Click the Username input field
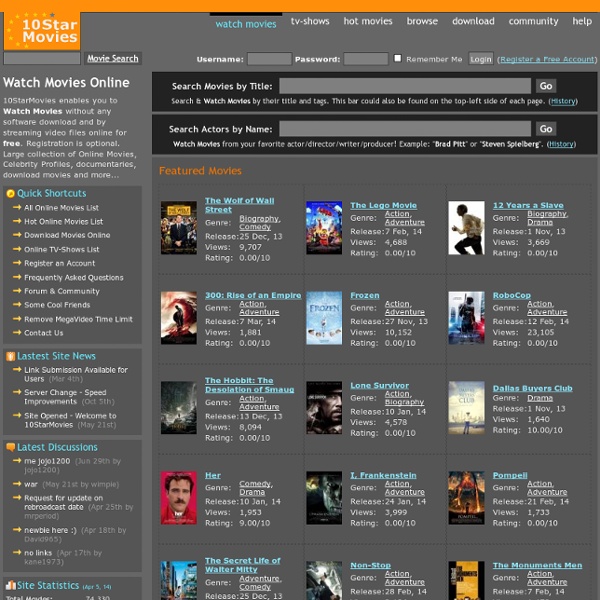The image size is (600, 600). pos(269,59)
